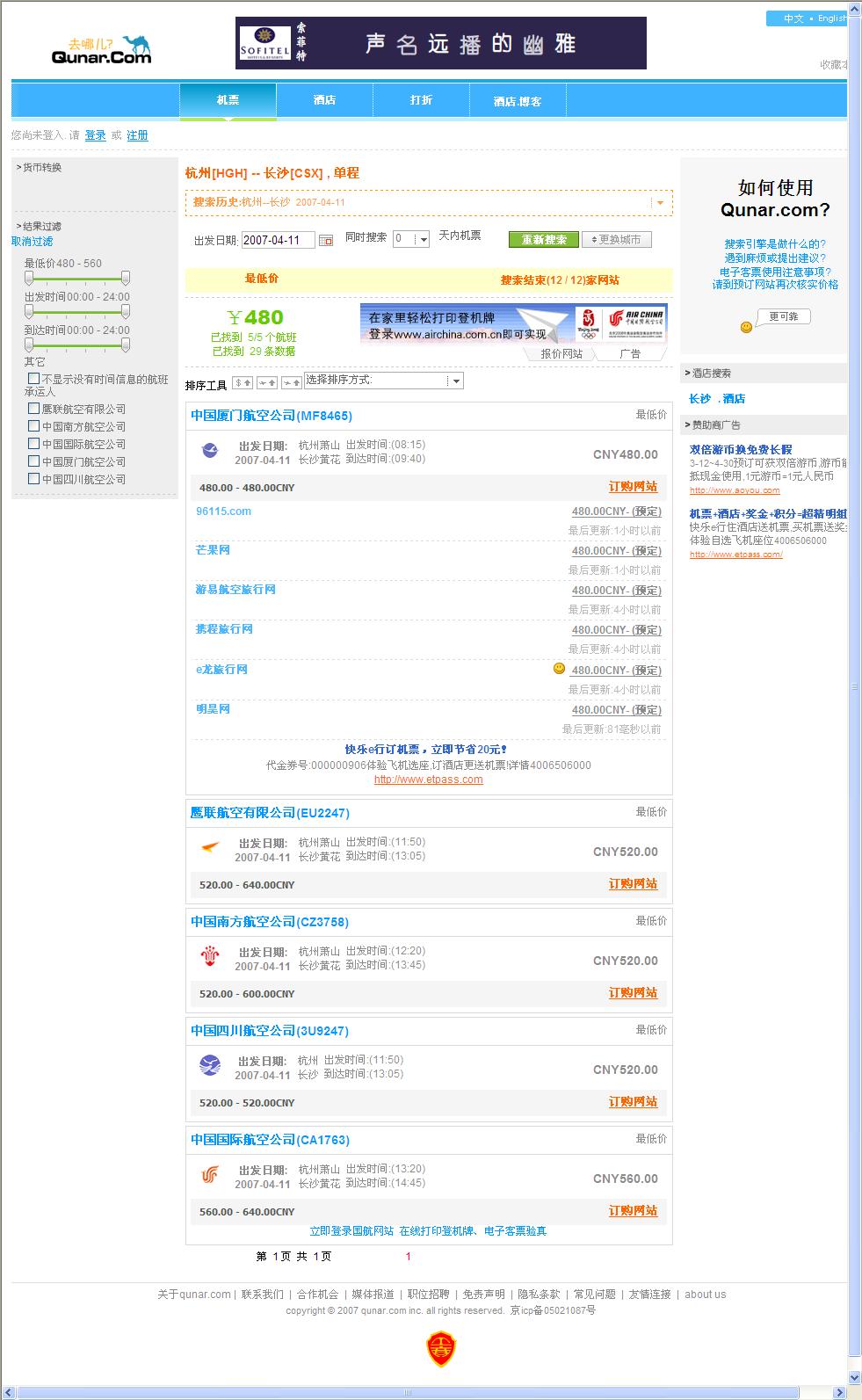The image size is (862, 1400).
Task: Click the left handle of 最低价 slider
Action: coord(29,279)
